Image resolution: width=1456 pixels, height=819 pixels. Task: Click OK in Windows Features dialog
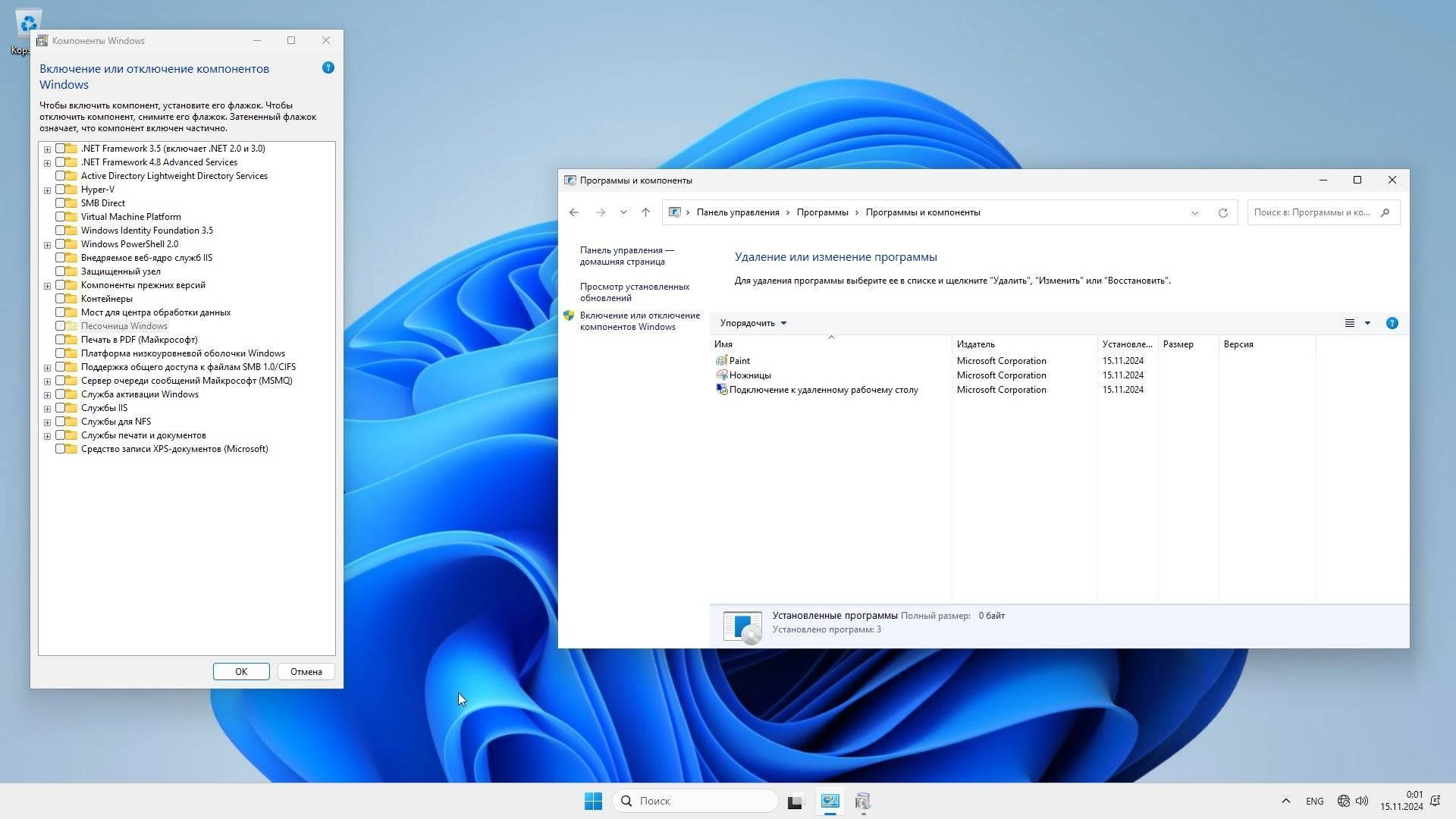click(x=241, y=672)
